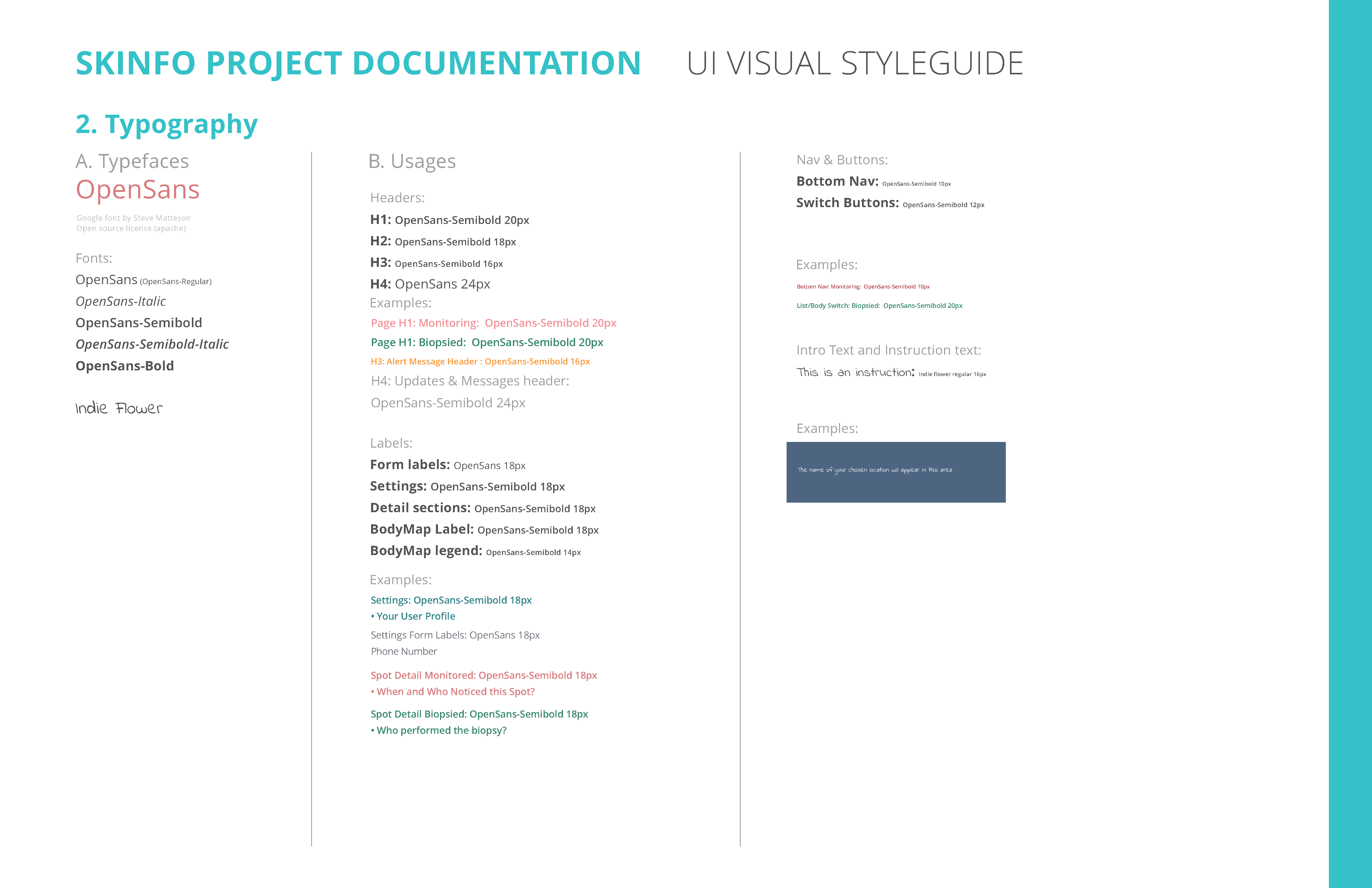Image resolution: width=1372 pixels, height=888 pixels.
Task: Click 'Examples:' label above the blue box
Action: [827, 429]
